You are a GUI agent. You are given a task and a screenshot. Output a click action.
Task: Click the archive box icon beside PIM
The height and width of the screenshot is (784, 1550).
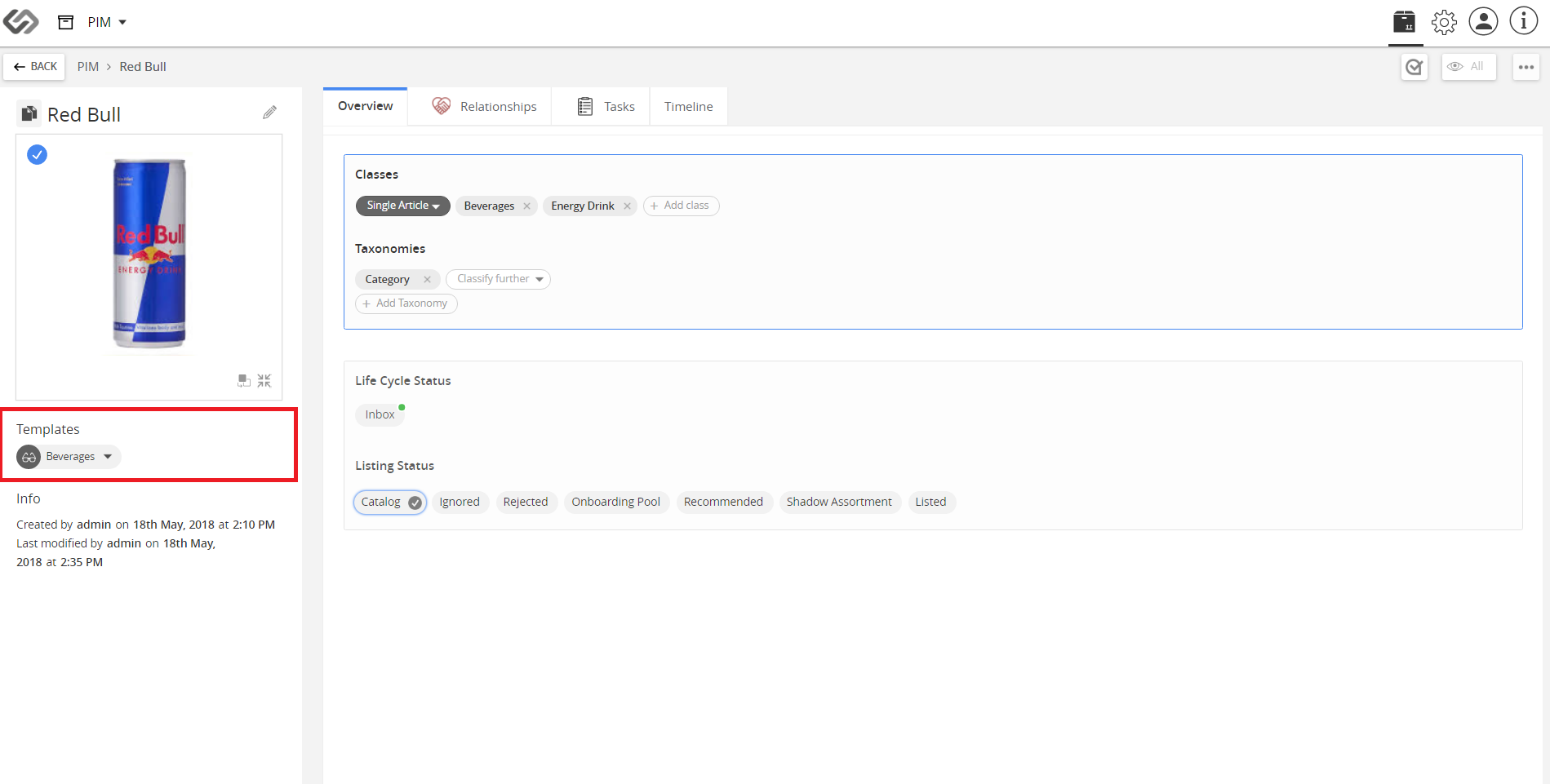[66, 22]
